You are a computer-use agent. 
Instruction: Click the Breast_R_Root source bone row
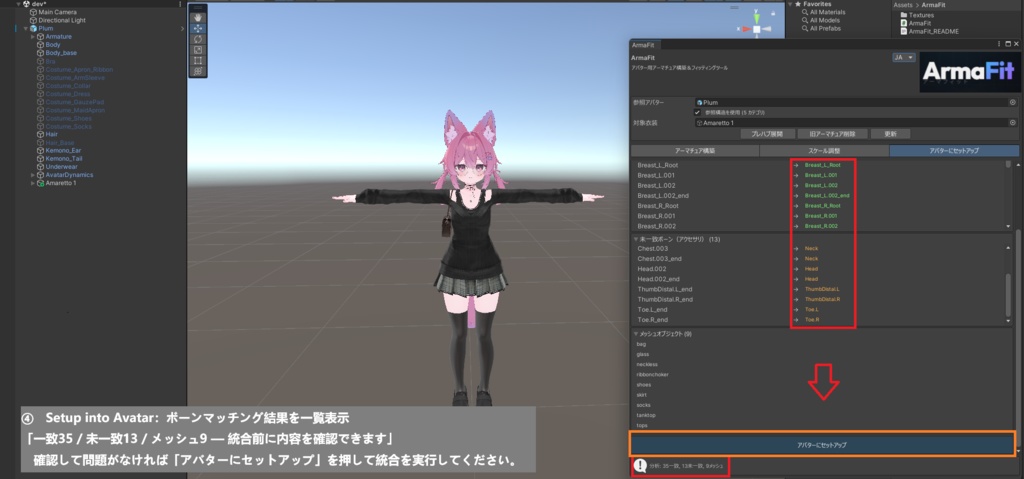point(658,206)
